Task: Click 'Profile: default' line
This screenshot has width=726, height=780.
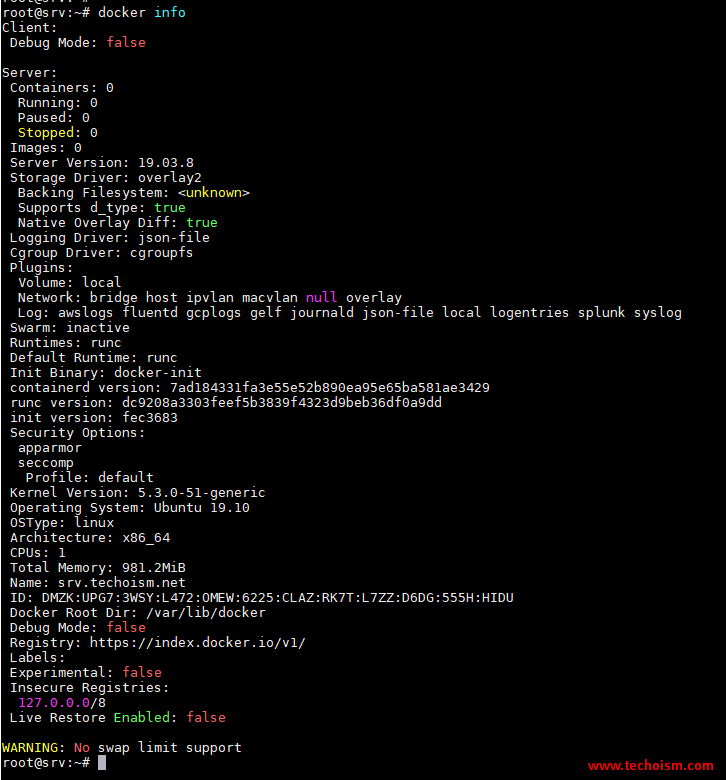Action: coord(90,478)
